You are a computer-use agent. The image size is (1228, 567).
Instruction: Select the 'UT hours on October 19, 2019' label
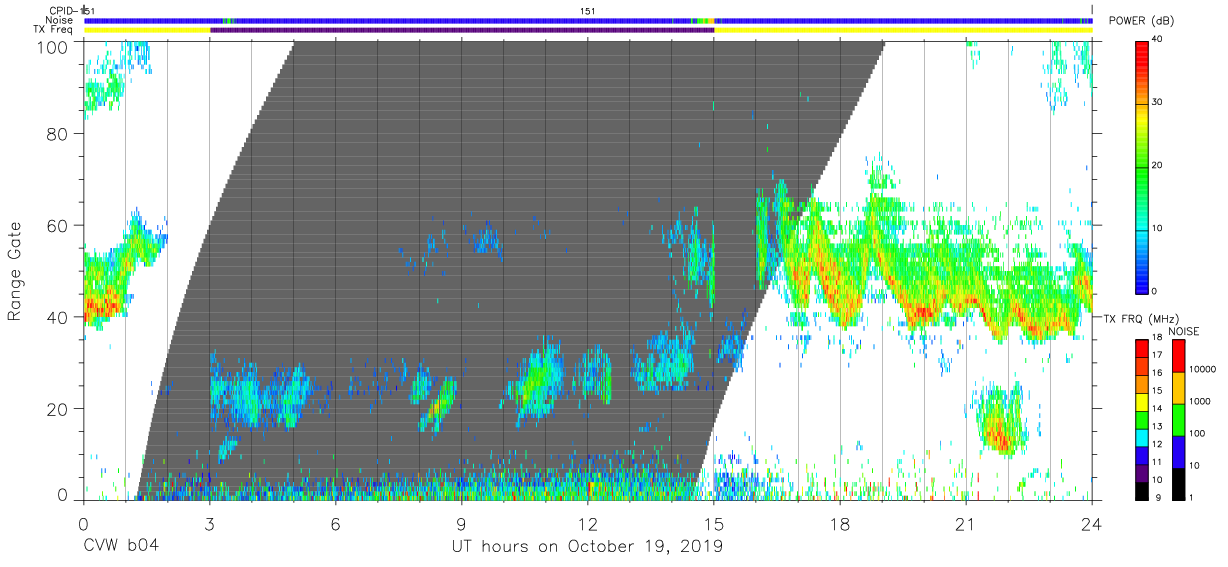587,547
